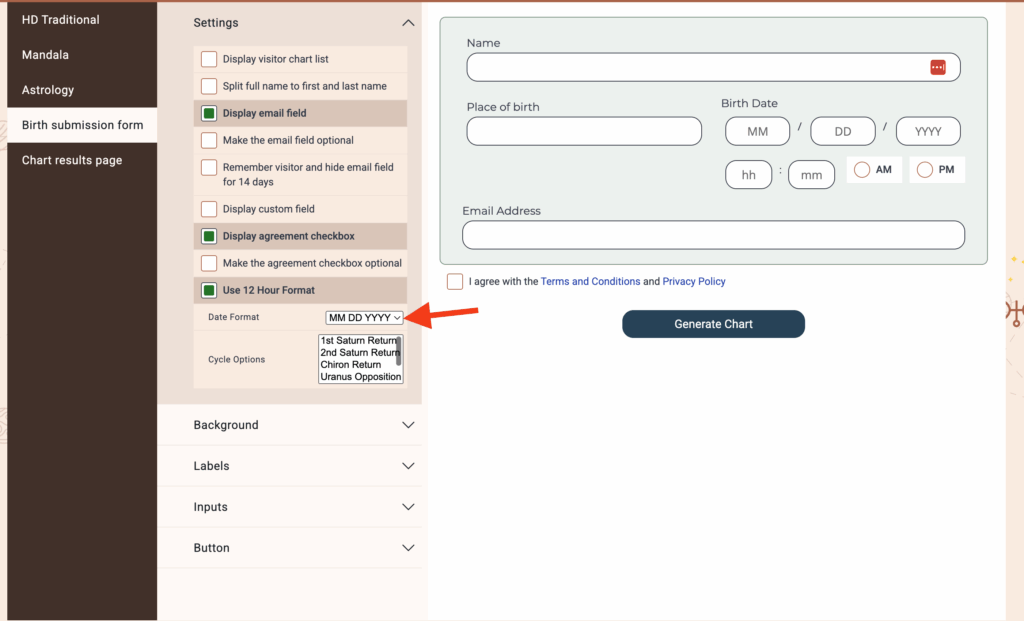The image size is (1024, 621).
Task: Select the AM radio button
Action: coord(861,170)
